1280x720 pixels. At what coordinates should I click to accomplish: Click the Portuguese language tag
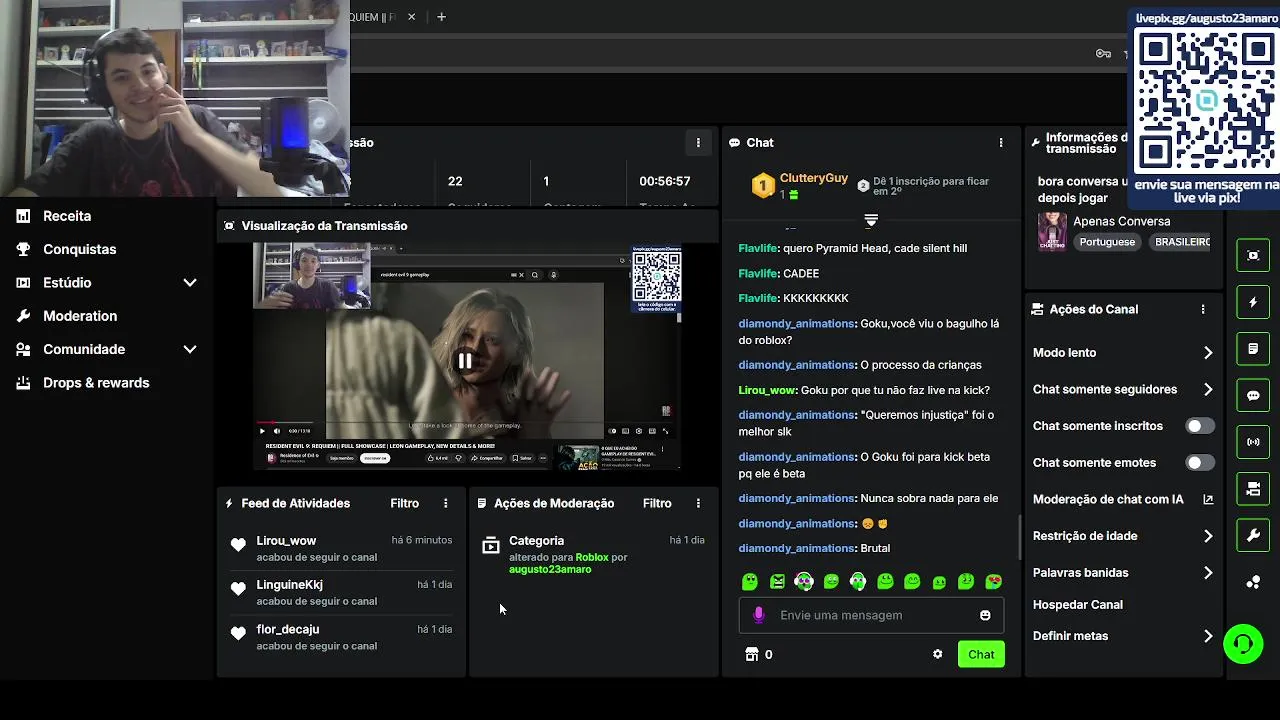click(1107, 242)
